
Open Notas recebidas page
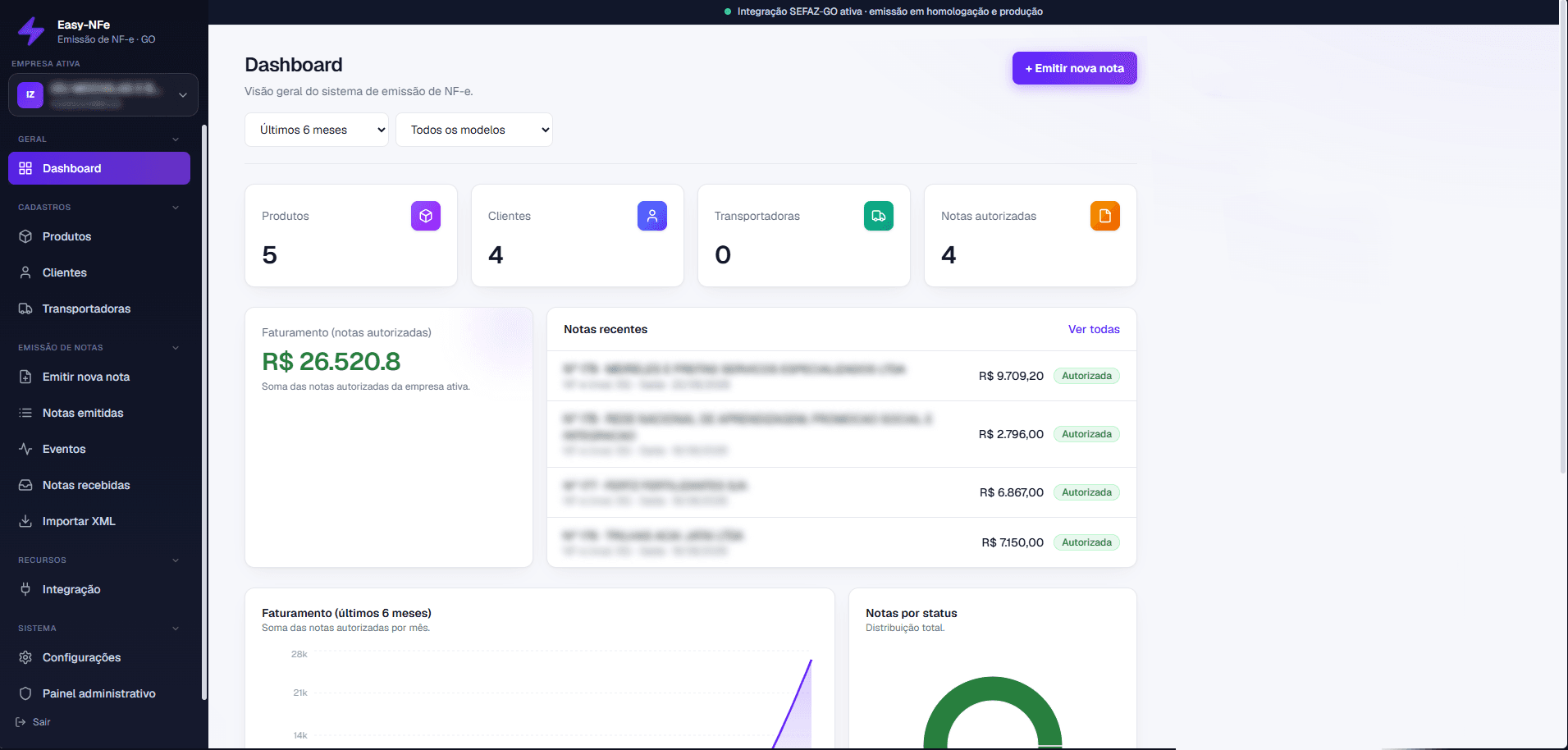[99, 485]
